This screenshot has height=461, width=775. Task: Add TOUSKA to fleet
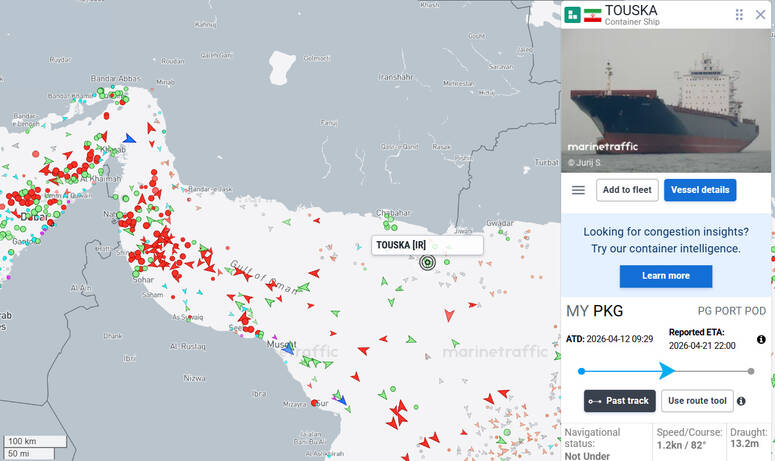[x=627, y=190]
